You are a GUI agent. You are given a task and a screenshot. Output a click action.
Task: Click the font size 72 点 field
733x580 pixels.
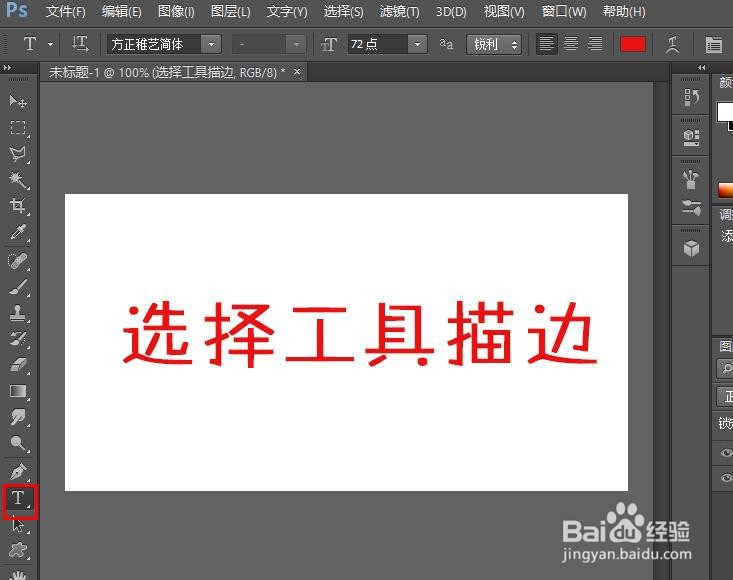click(377, 44)
